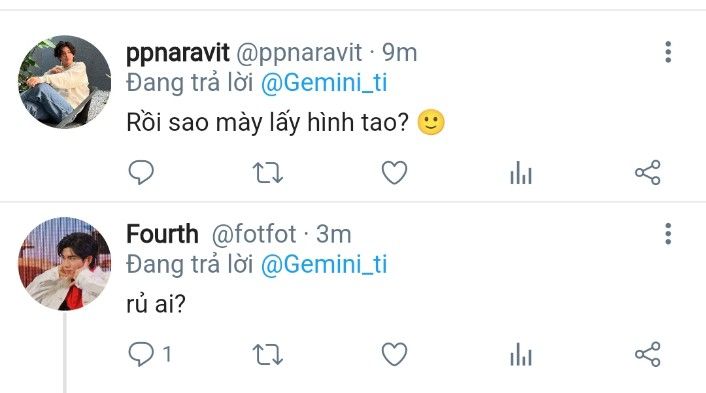This screenshot has width=706, height=393.
Task: Open Fourth display name
Action: (162, 234)
